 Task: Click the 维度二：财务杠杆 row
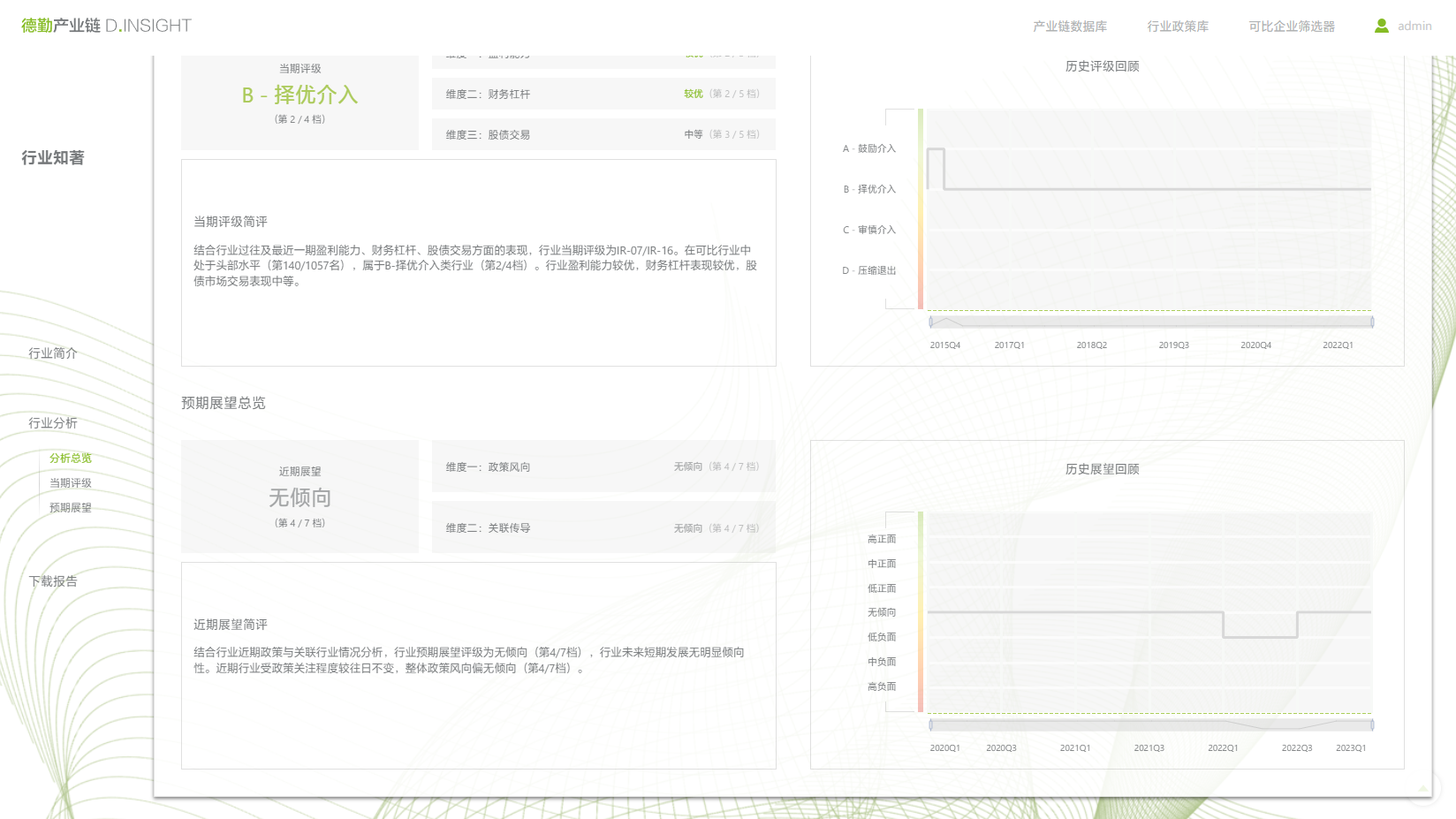coord(603,94)
